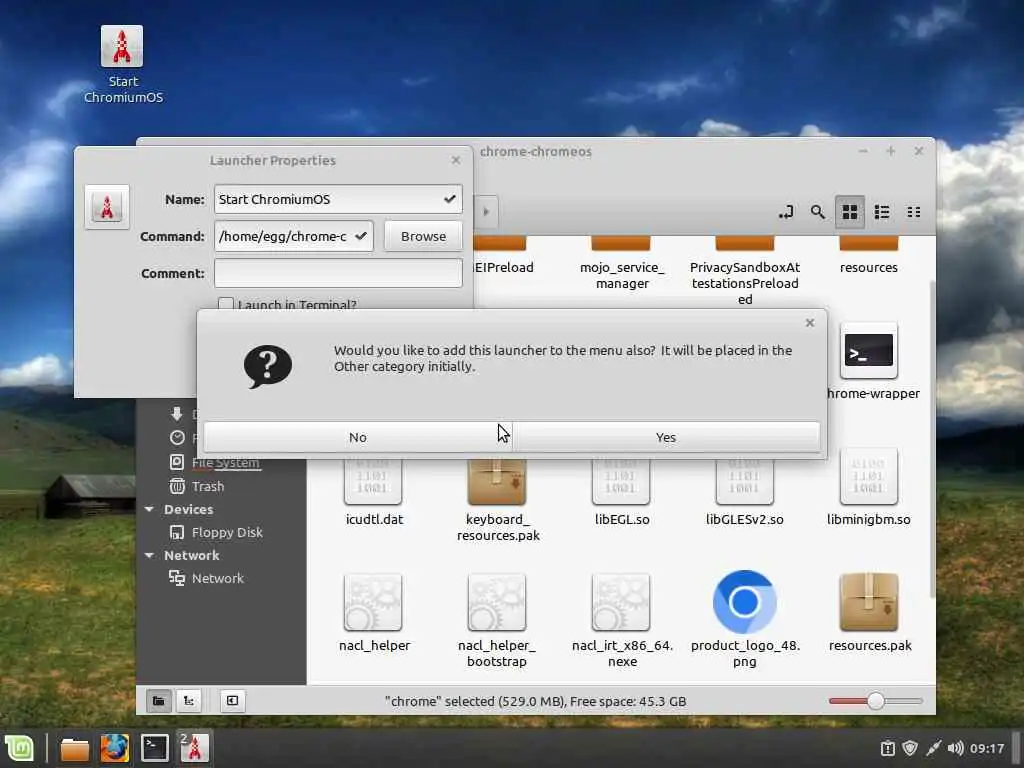Select the nacl_helper_bootstrap executable

point(497,620)
